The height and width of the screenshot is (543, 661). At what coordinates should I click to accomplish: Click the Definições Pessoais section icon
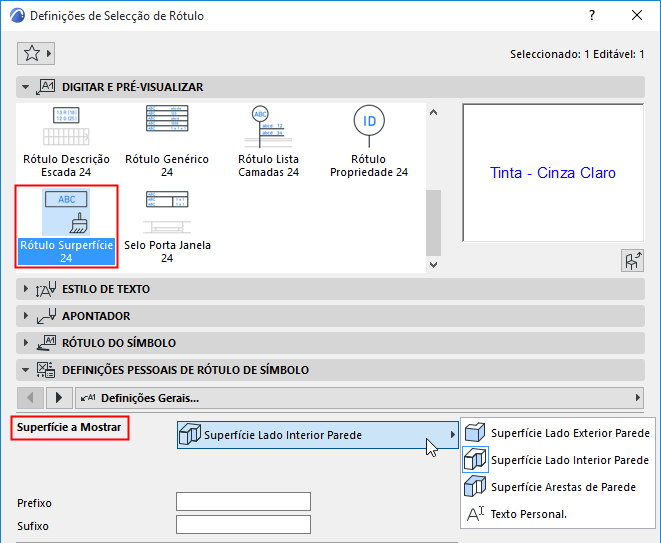46,370
